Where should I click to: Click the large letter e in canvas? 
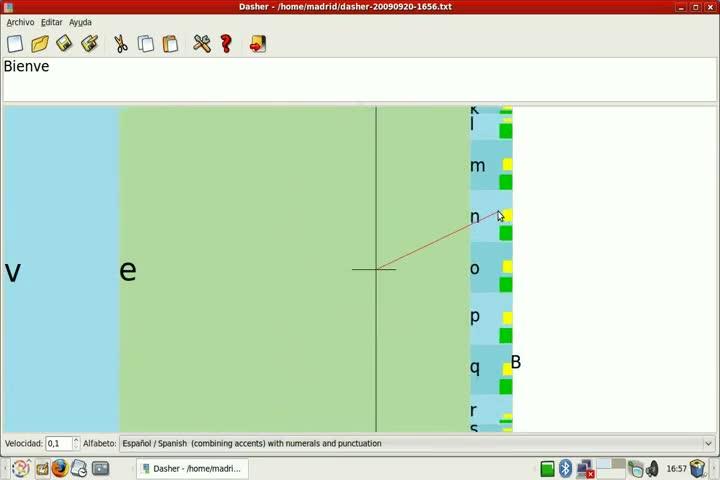tap(128, 270)
